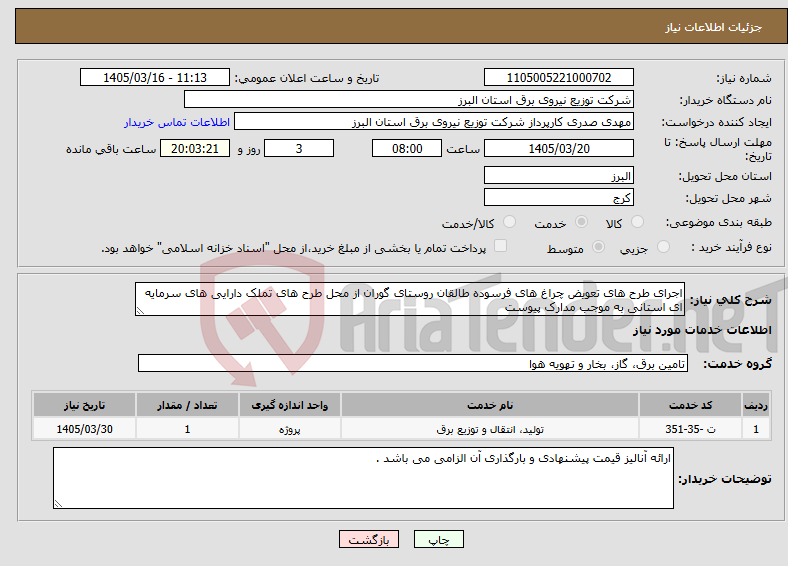Select the جزیی purchase type radio

pos(663,247)
